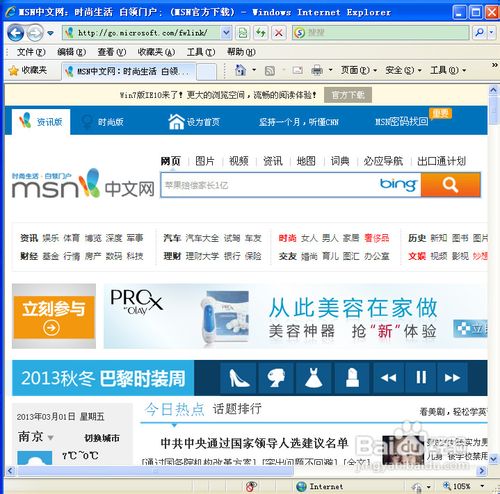Open the 帮助(H) menu
The image size is (500, 494).
(x=241, y=52)
